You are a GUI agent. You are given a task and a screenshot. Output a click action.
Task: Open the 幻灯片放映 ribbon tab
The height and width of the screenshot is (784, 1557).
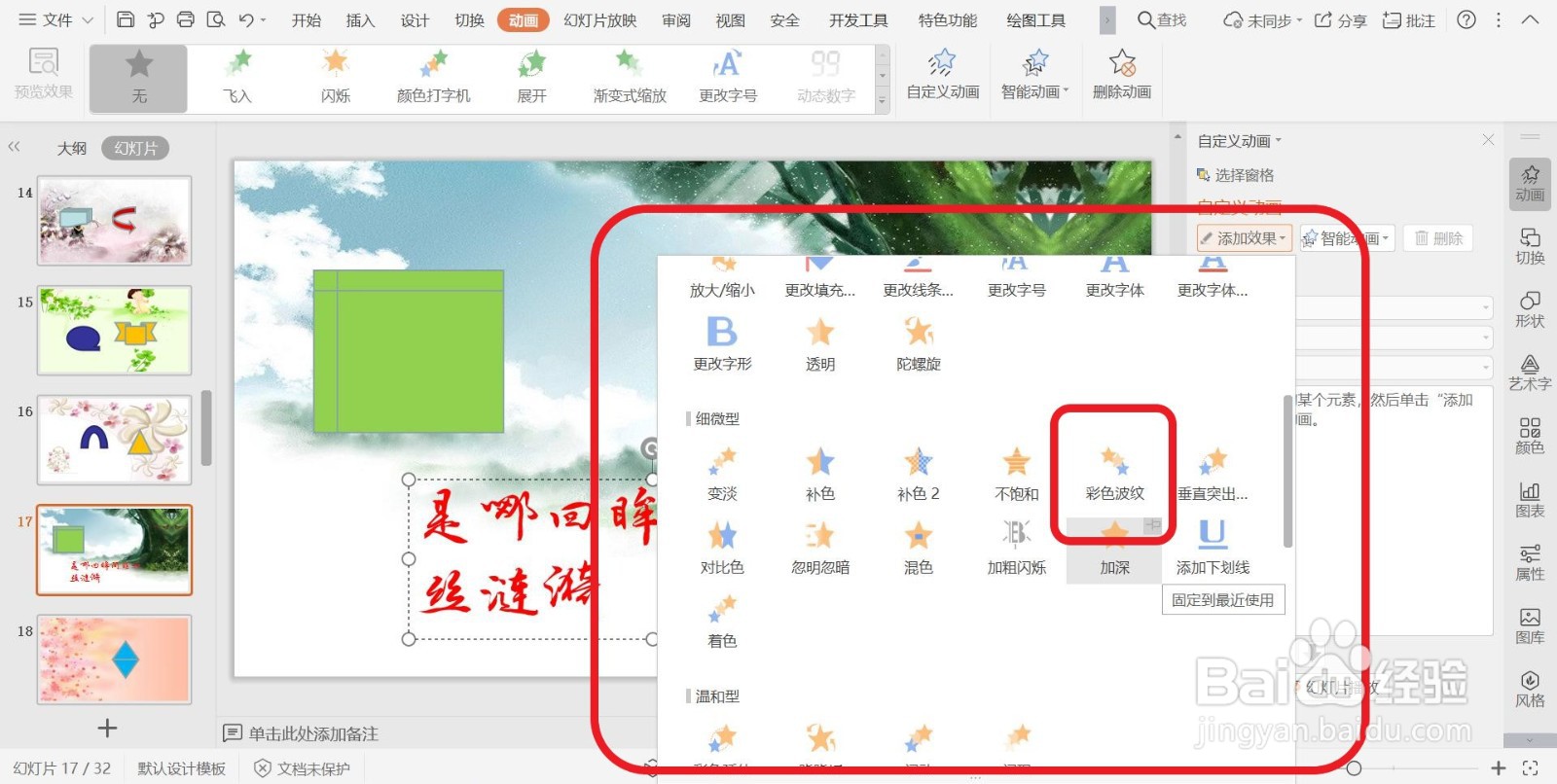600,20
